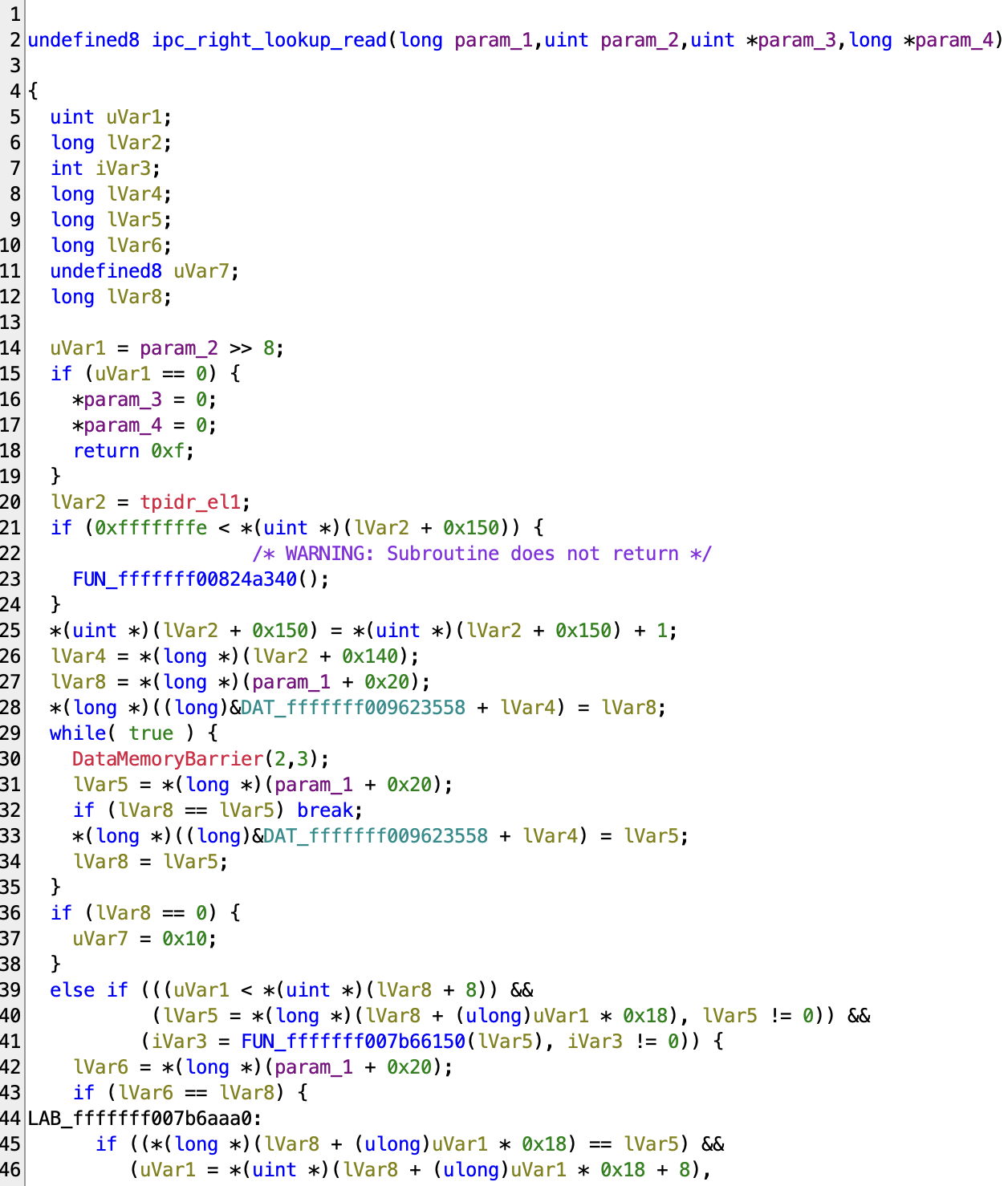Select 'undefined8 uVar7;' declaration
Viewport: 1008px width, 1186px height.
click(144, 271)
